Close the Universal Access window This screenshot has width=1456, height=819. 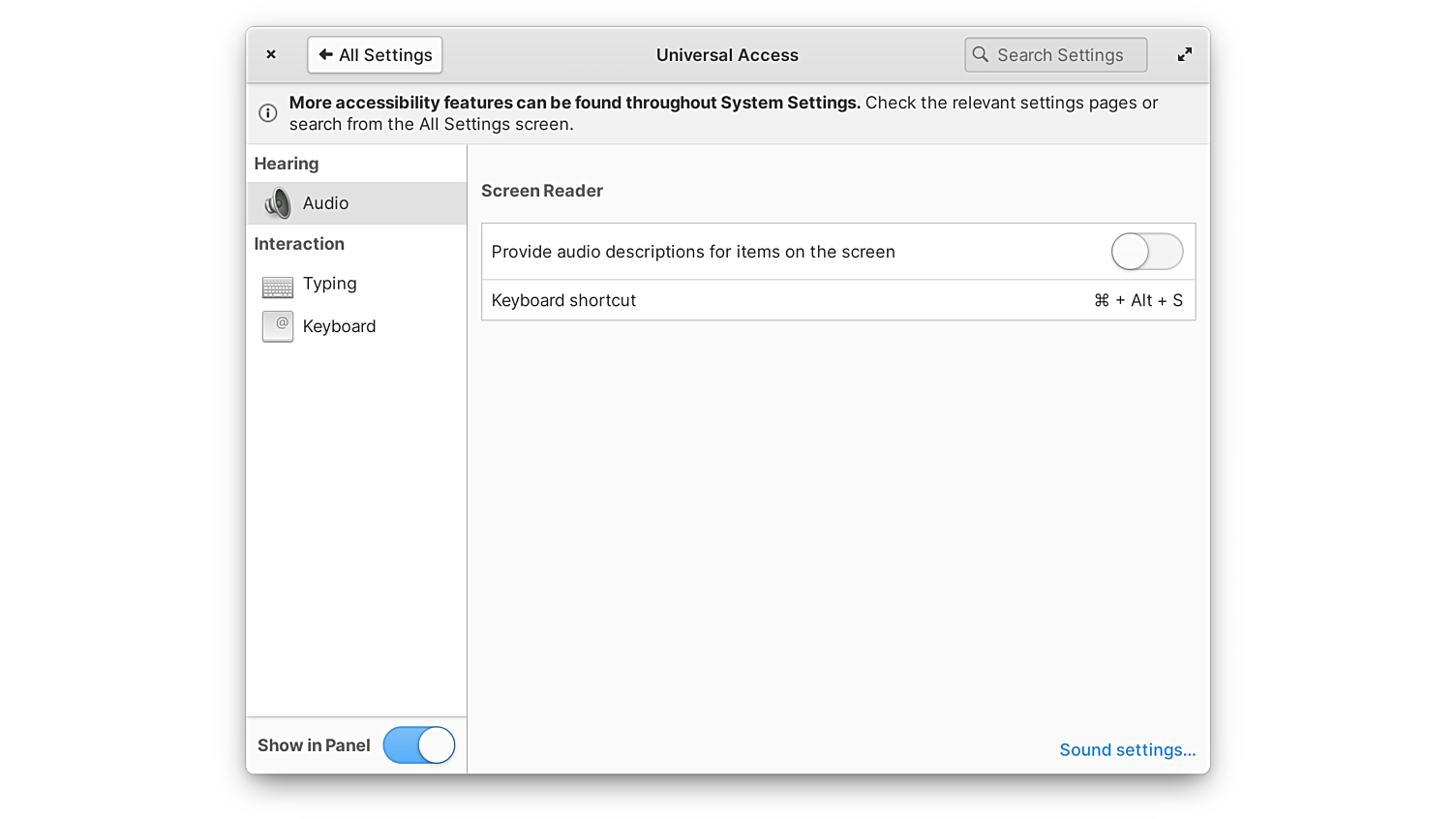click(x=271, y=55)
